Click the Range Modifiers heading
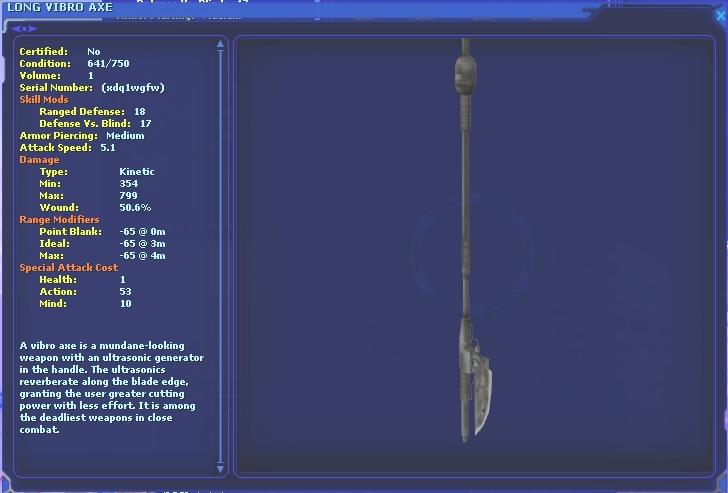The width and height of the screenshot is (728, 493). tap(59, 220)
